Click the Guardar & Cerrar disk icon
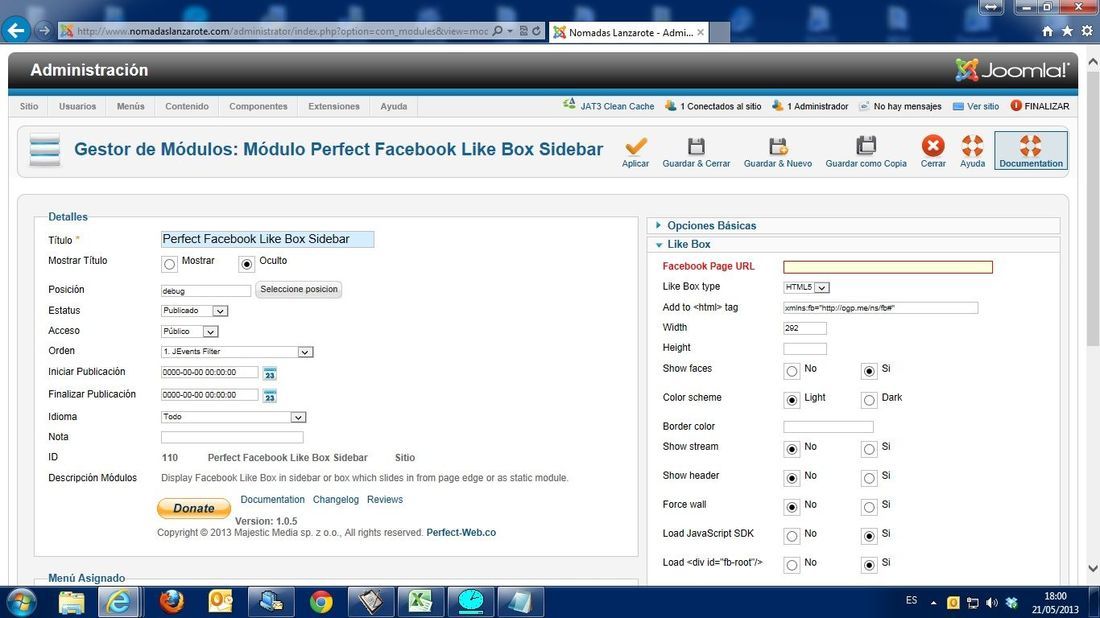1100x618 pixels. tap(696, 146)
